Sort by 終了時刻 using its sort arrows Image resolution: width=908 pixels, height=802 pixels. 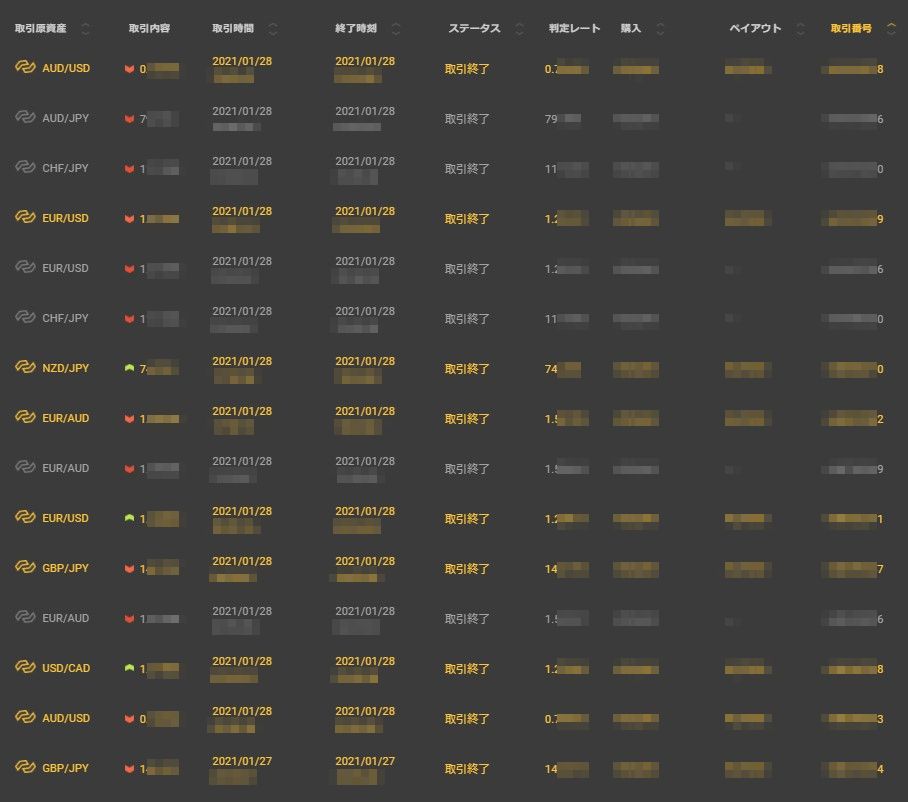coord(396,29)
